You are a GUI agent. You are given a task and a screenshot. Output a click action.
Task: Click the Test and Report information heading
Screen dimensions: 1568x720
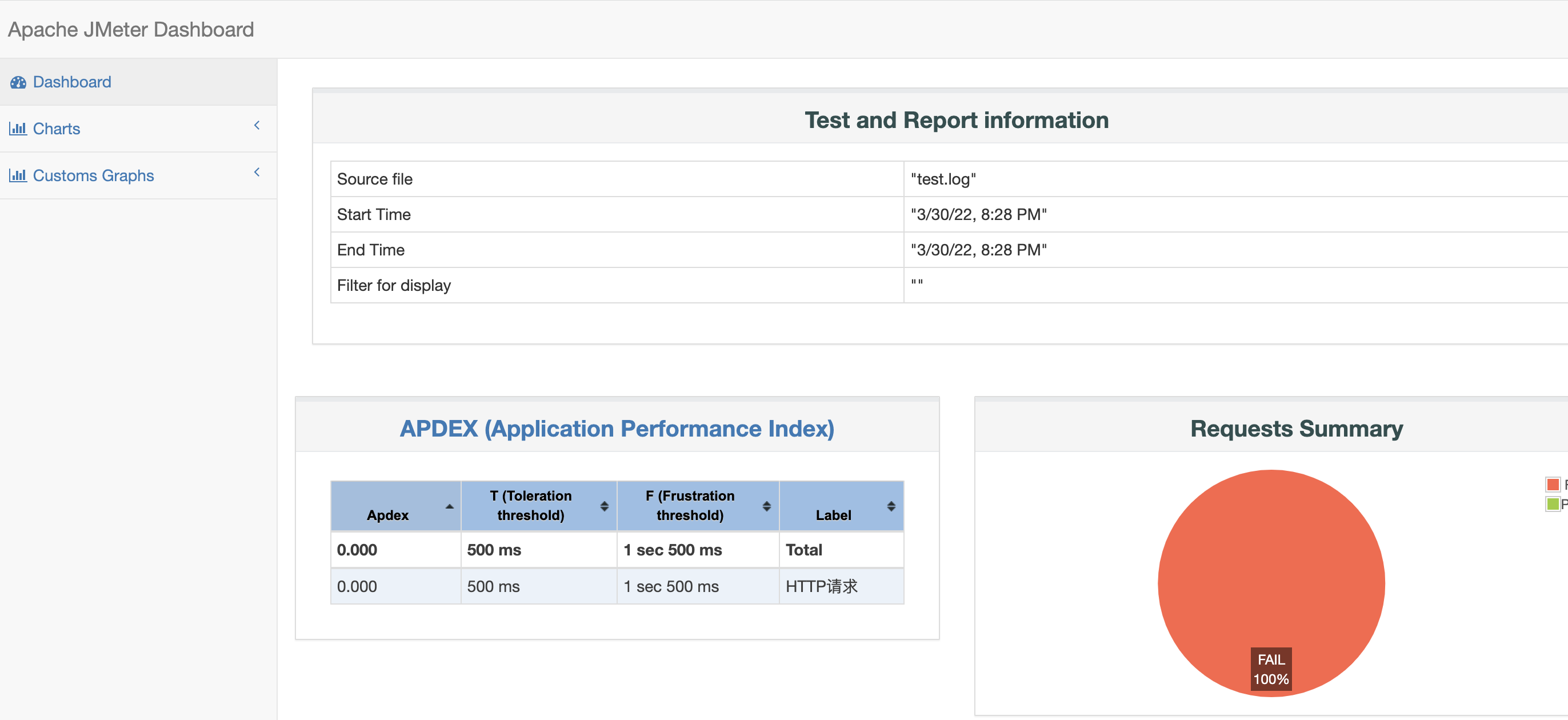(x=957, y=120)
